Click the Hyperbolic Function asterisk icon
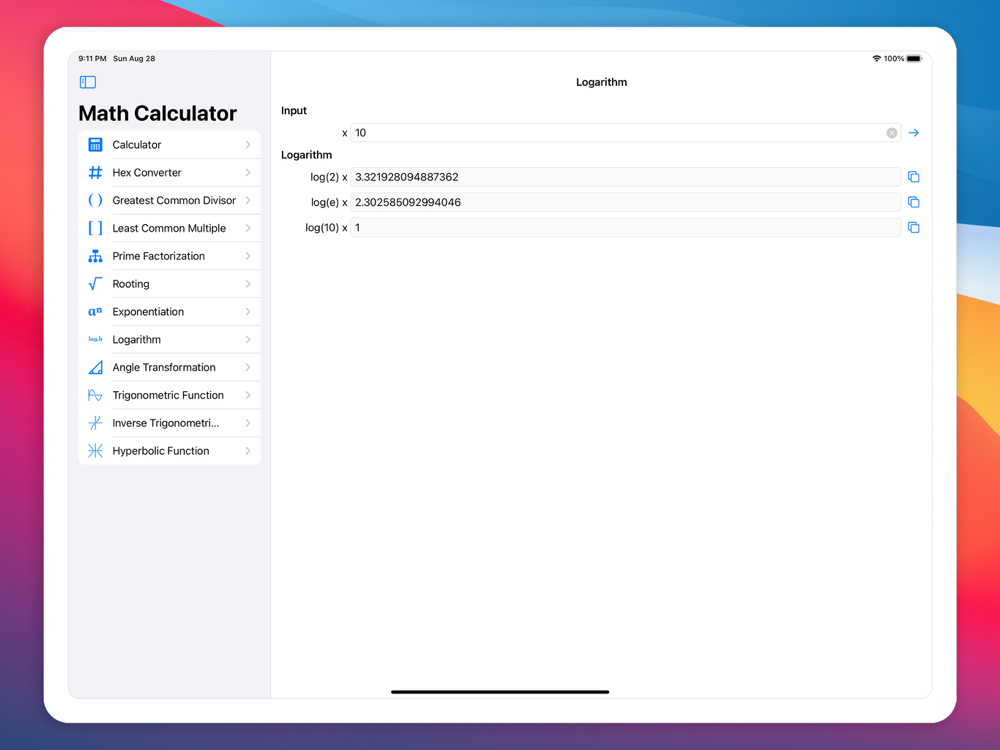The image size is (1000, 750). (x=95, y=451)
